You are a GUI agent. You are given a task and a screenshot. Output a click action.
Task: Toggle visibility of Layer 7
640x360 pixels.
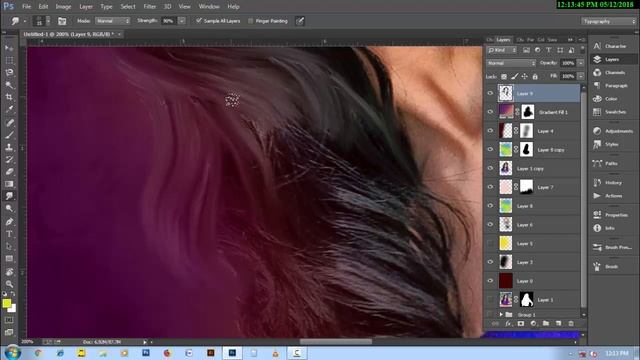[x=490, y=187]
